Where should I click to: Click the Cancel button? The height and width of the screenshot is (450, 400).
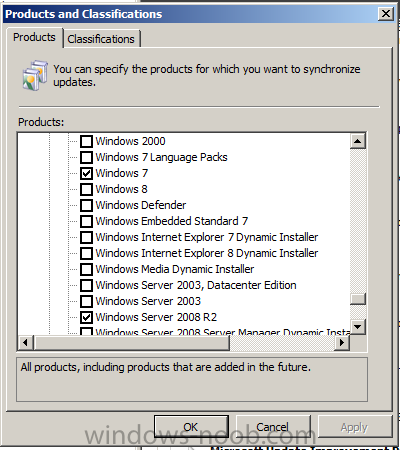pyautogui.click(x=273, y=427)
